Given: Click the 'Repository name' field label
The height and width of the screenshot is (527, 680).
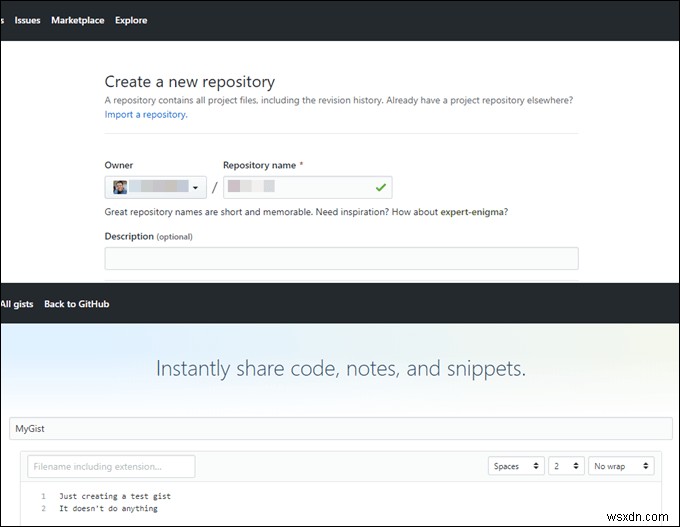Looking at the screenshot, I should 259,165.
